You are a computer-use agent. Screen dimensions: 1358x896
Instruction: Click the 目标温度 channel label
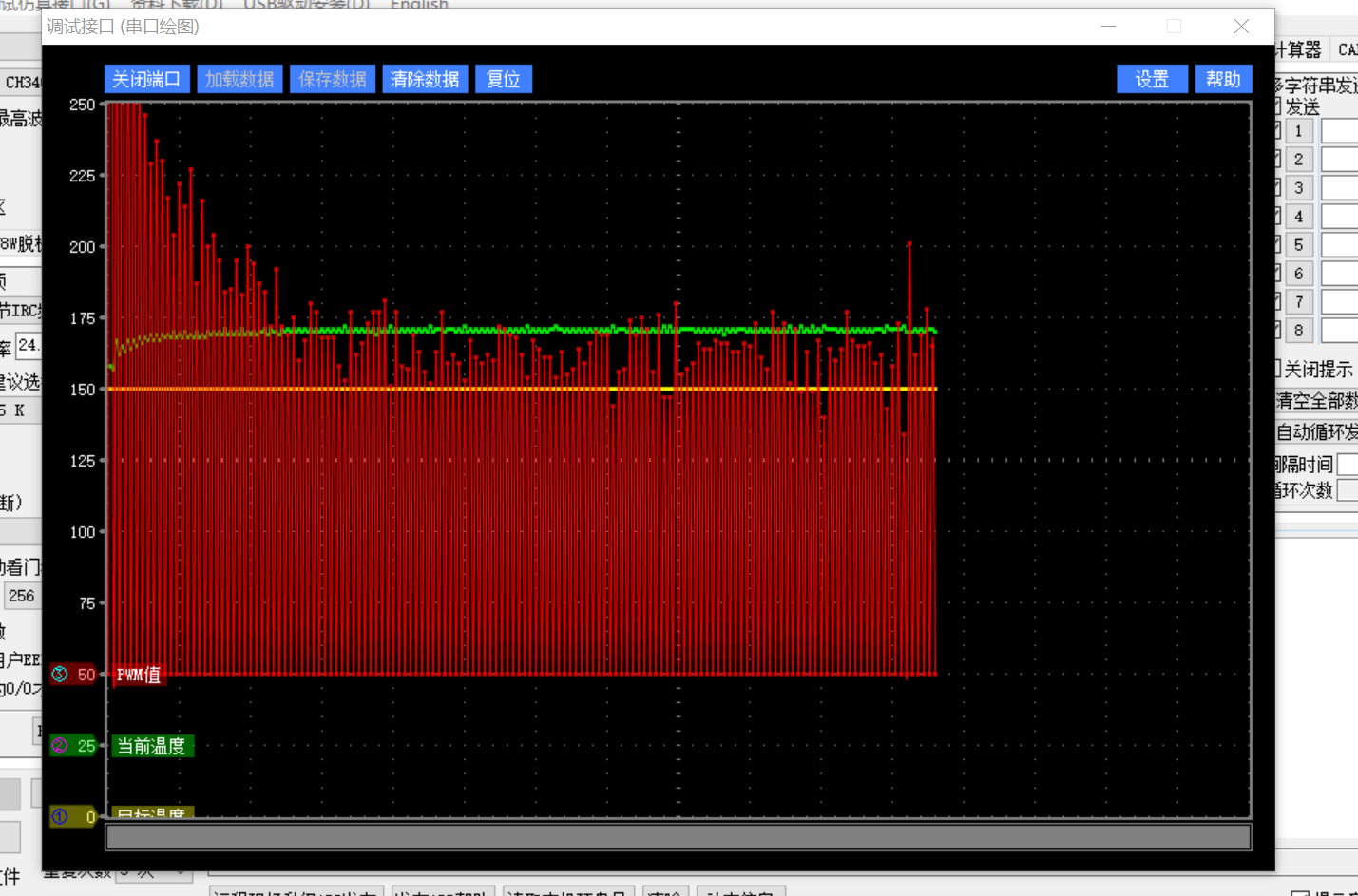coord(152,812)
